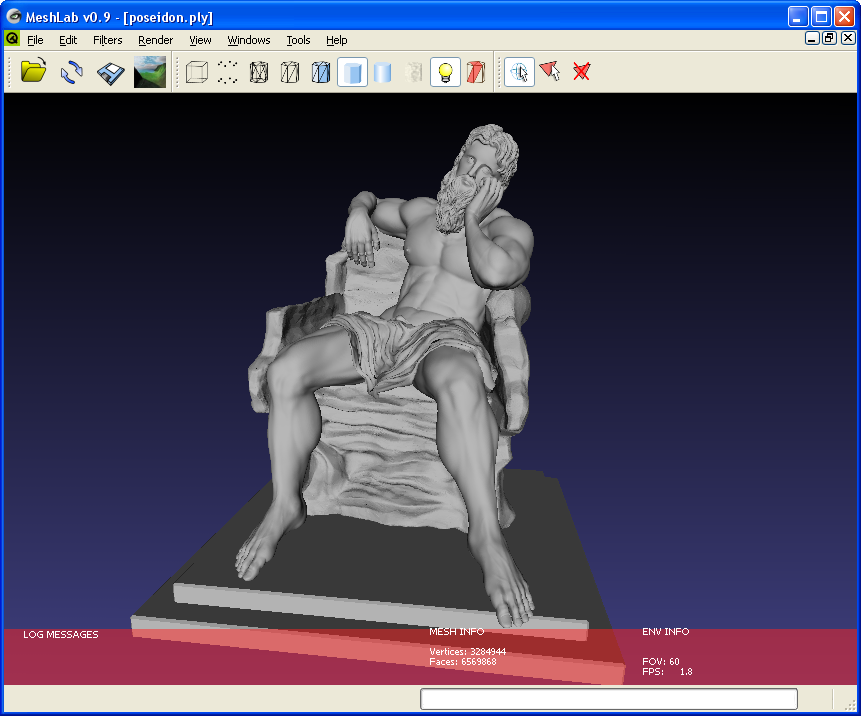Select the Flat Lines render mode
Screen dimensions: 861x716
point(321,72)
